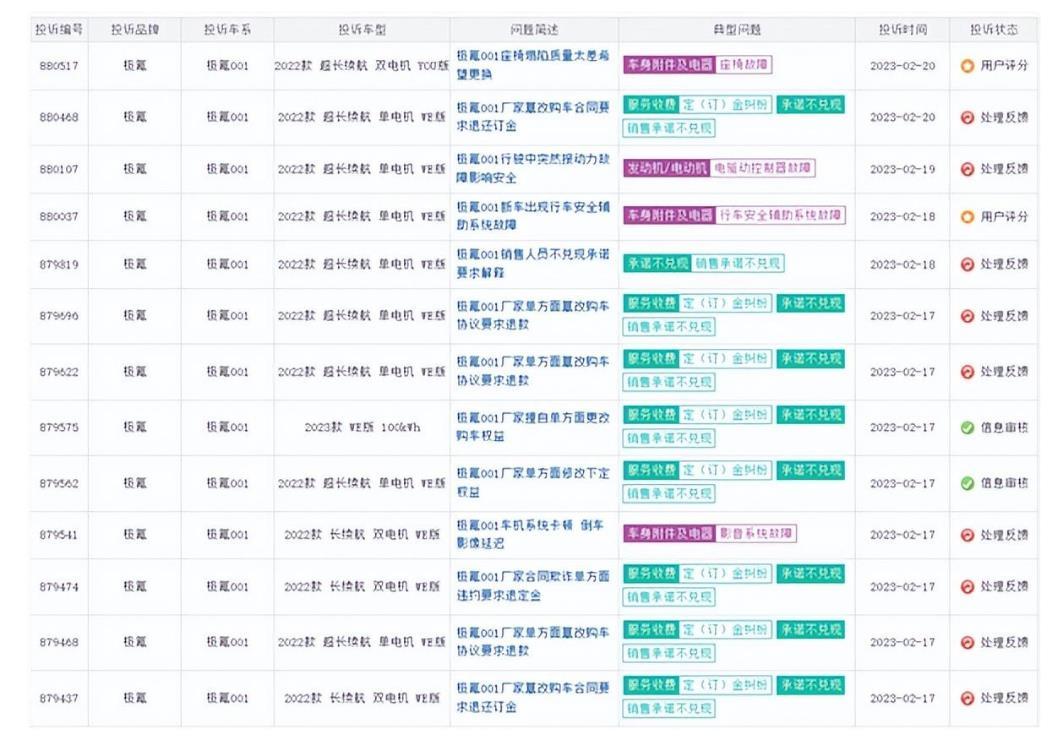Open the 车机系统卡顿 倒车影像延迟 link

[x=530, y=534]
